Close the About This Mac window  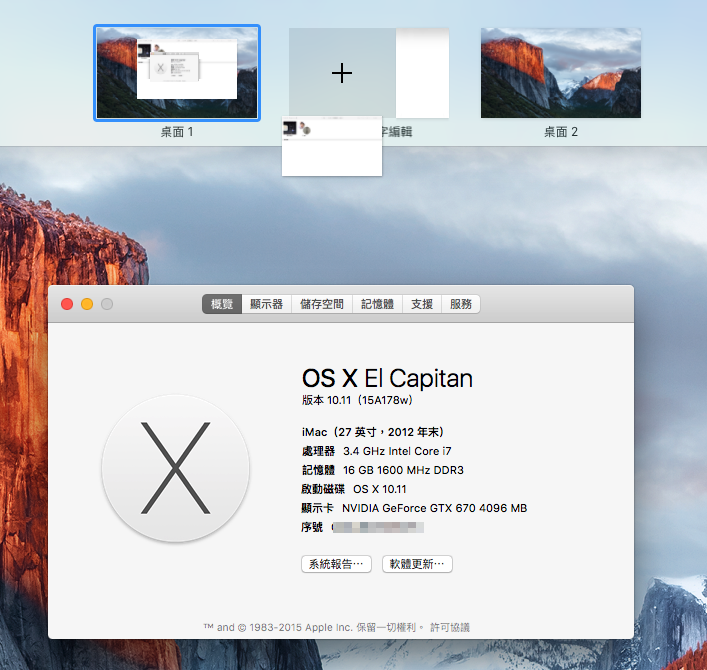pyautogui.click(x=67, y=304)
